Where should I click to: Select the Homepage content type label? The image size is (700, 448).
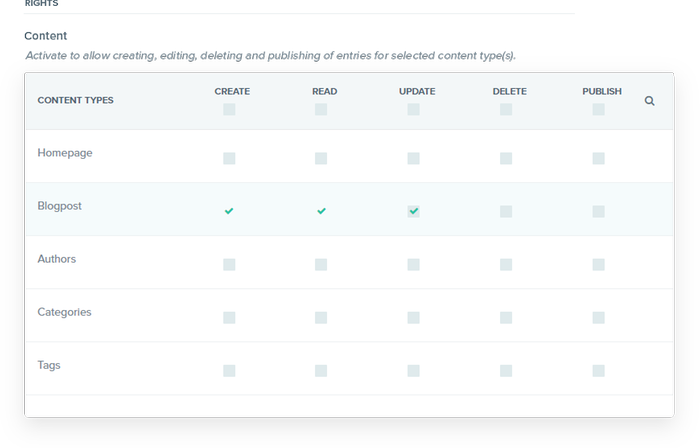click(65, 153)
